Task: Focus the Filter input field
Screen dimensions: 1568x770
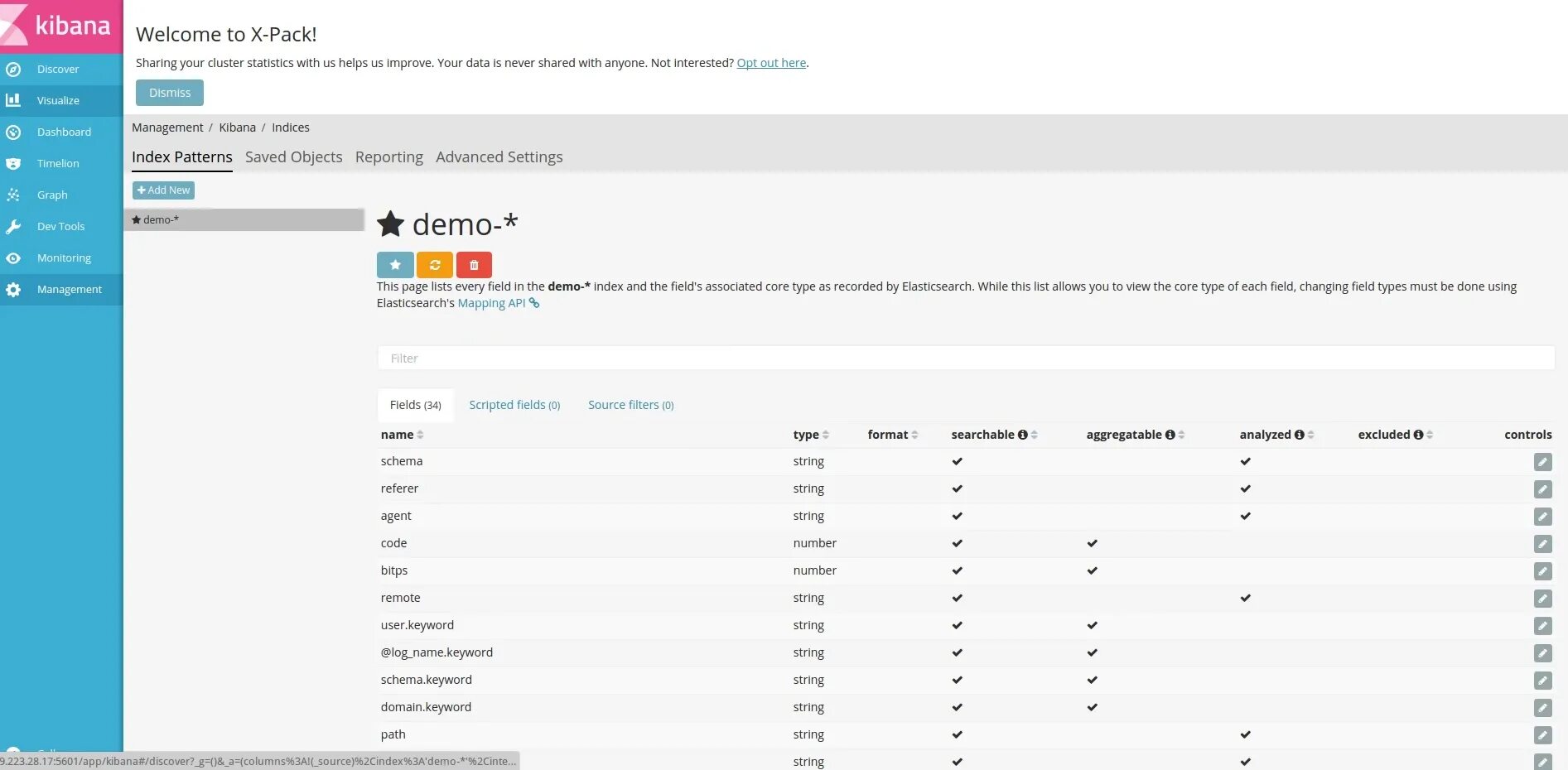Action: 966,358
